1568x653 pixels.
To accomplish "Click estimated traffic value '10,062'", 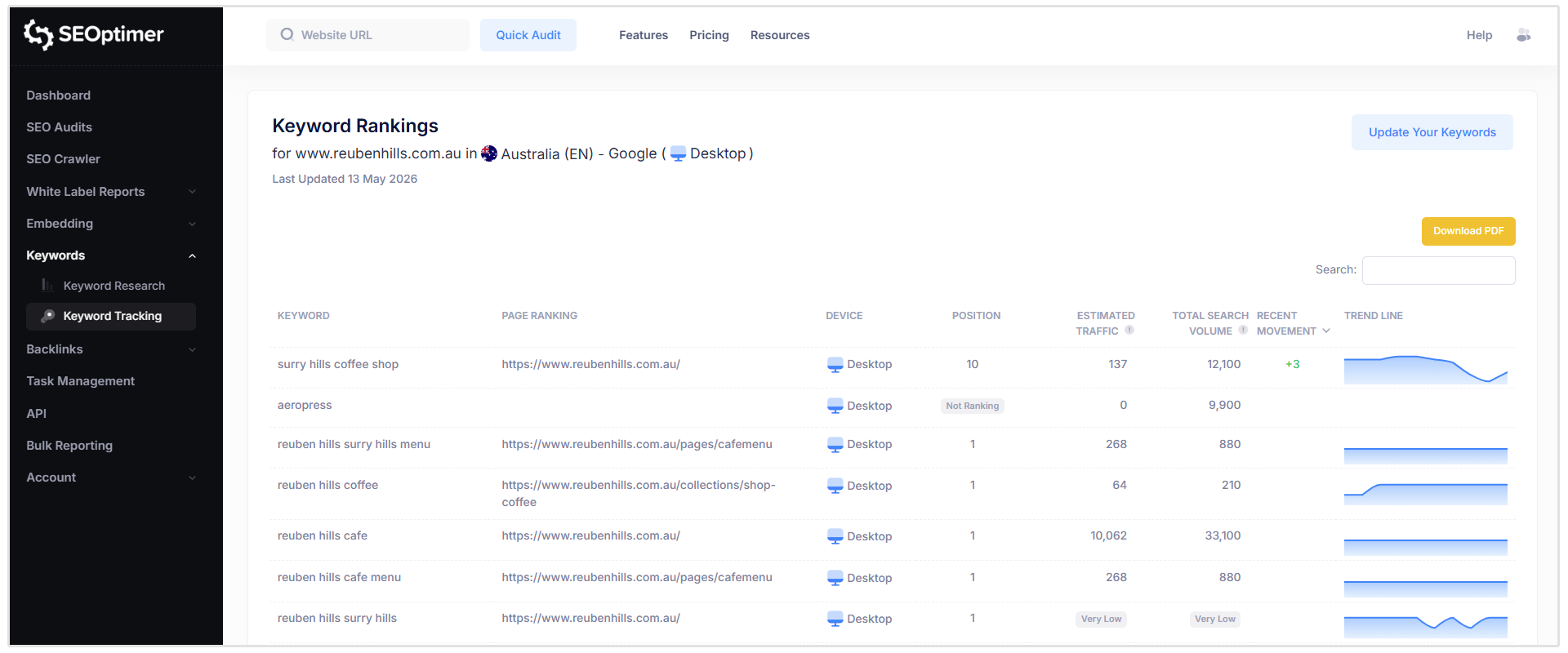I will click(1108, 536).
